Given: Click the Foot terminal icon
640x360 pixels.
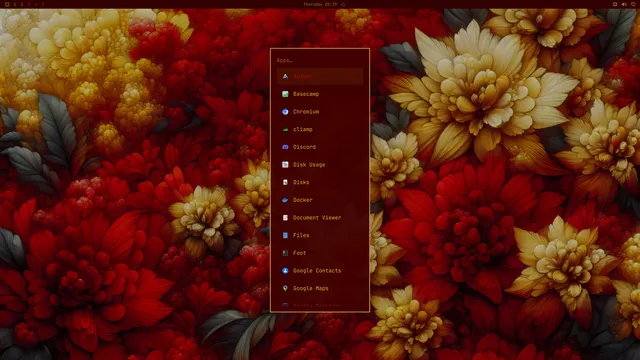Looking at the screenshot, I should [x=285, y=253].
